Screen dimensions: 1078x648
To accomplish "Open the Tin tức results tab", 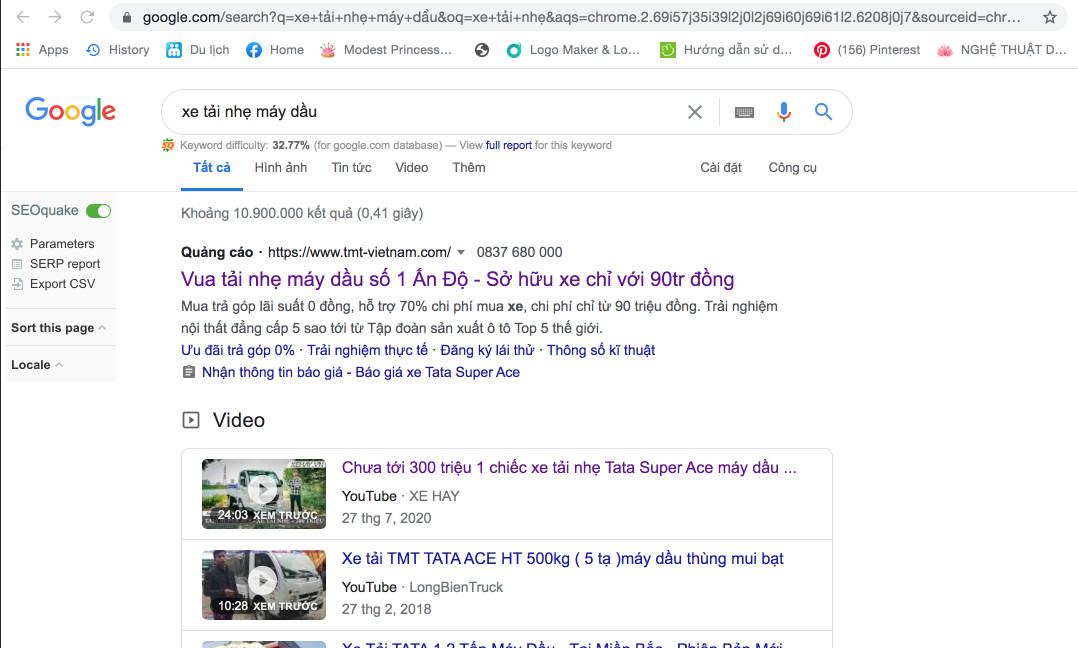I will (351, 167).
